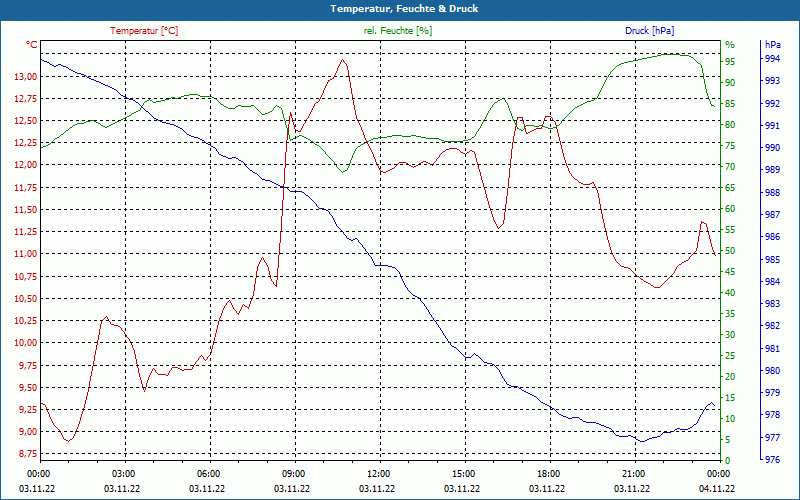Viewport: 800px width, 500px height.
Task: Click the '85' humidity axis value
Action: [x=730, y=104]
